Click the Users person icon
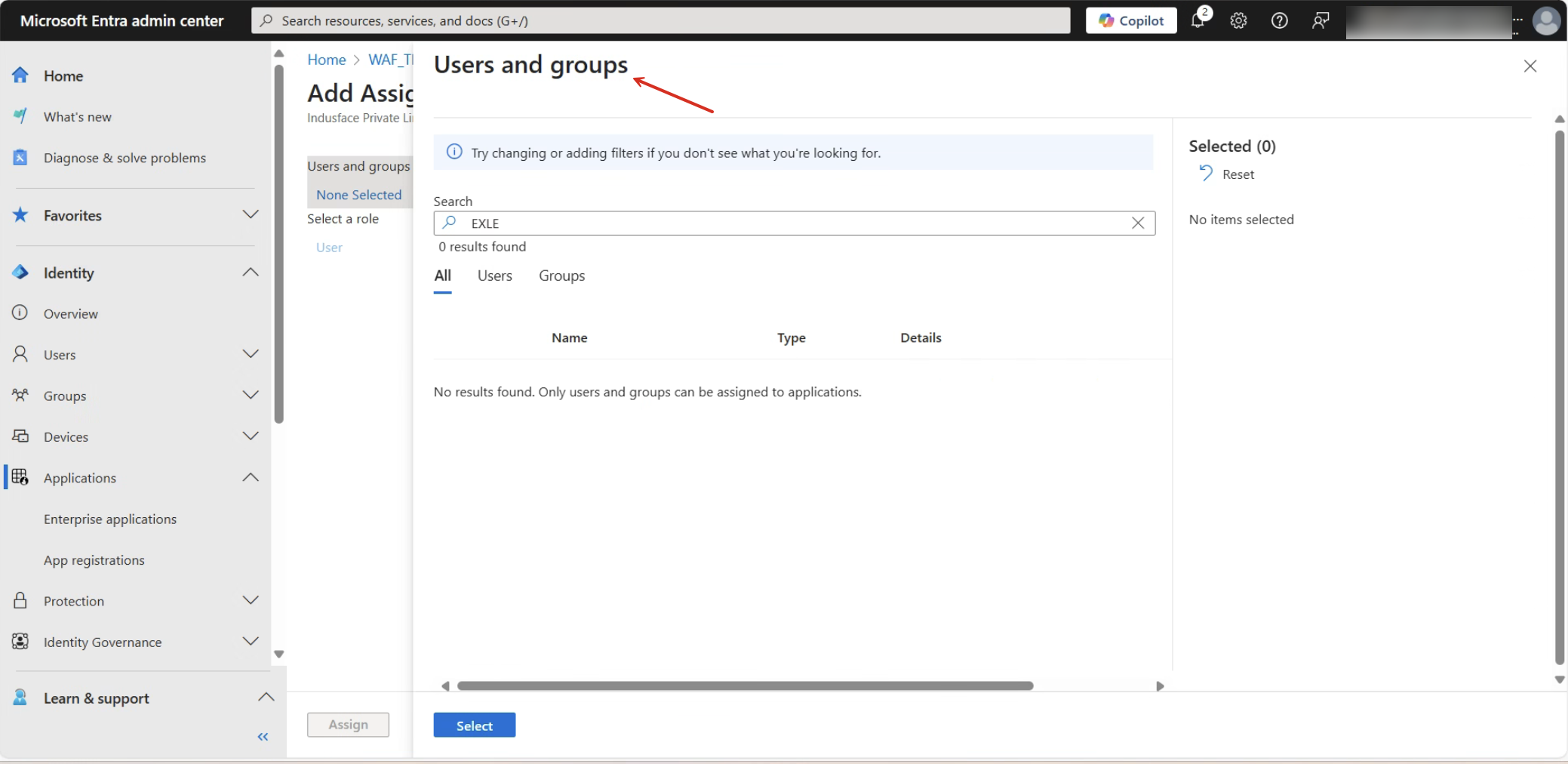This screenshot has height=764, width=1568. 20,354
